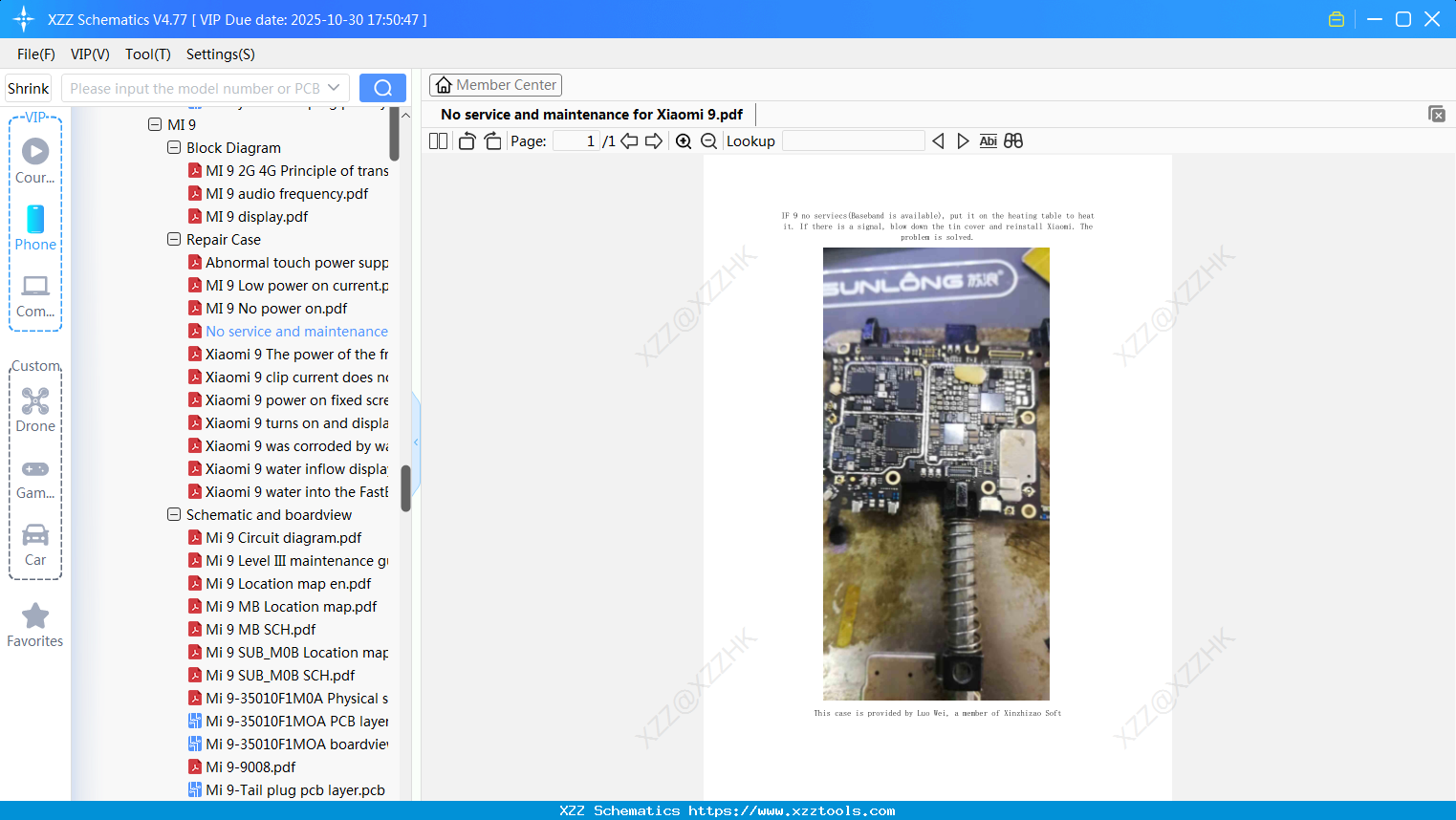Open the Member Center

pos(495,85)
